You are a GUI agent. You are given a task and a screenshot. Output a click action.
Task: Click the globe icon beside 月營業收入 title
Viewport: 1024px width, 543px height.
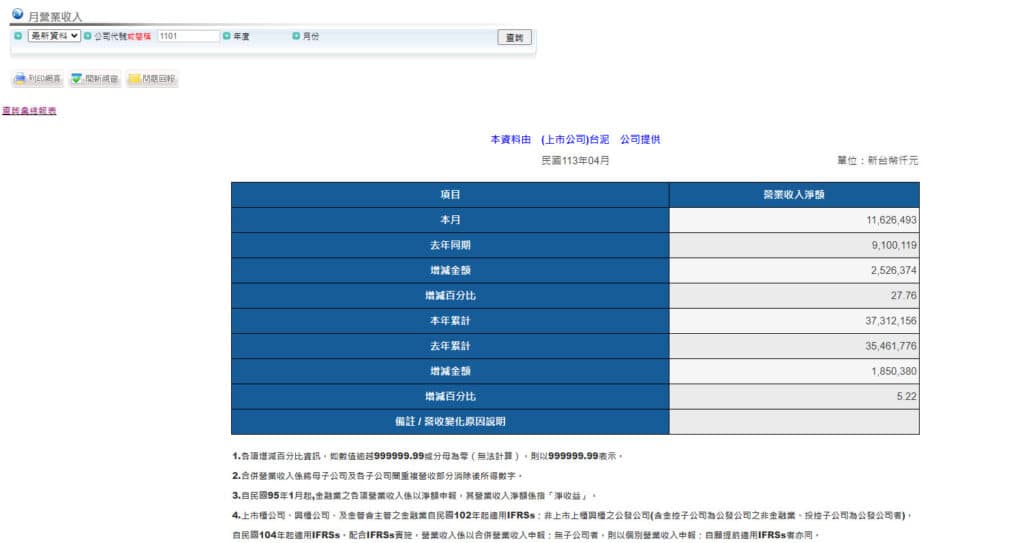17,14
